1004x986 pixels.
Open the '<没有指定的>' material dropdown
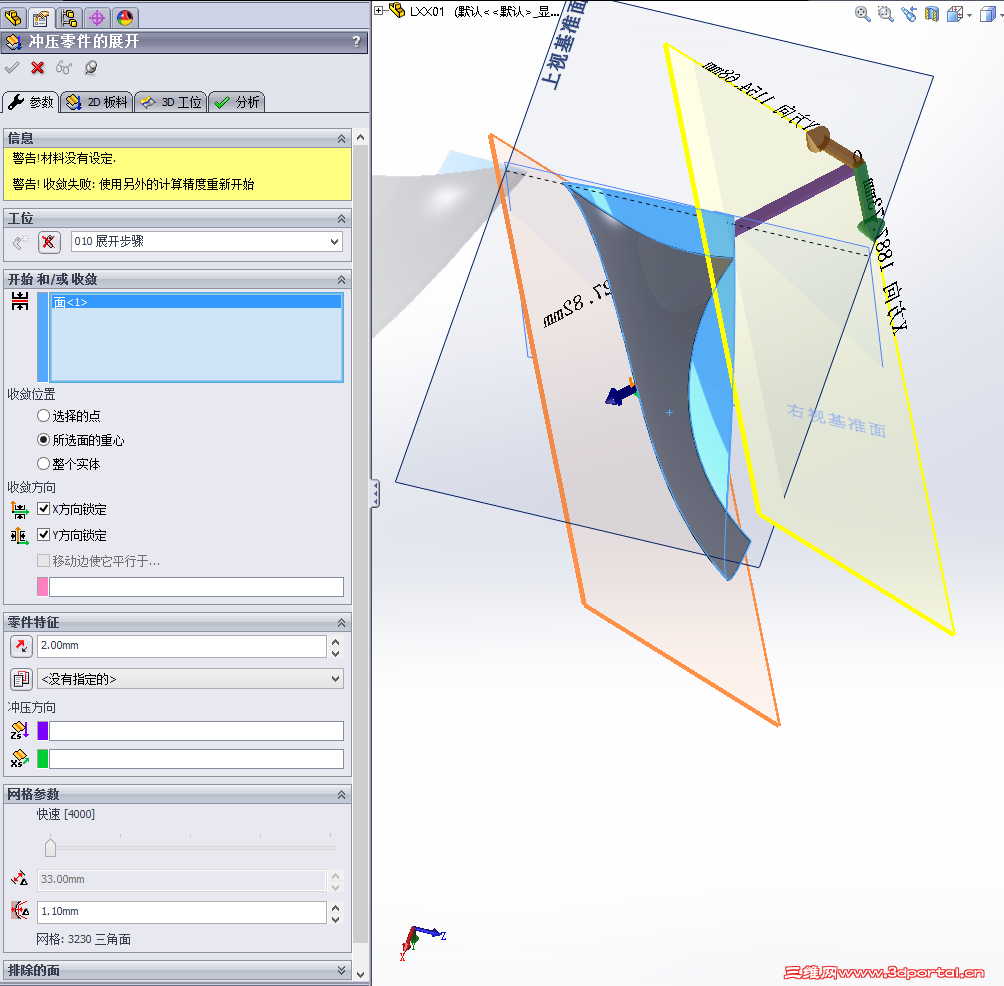click(190, 679)
